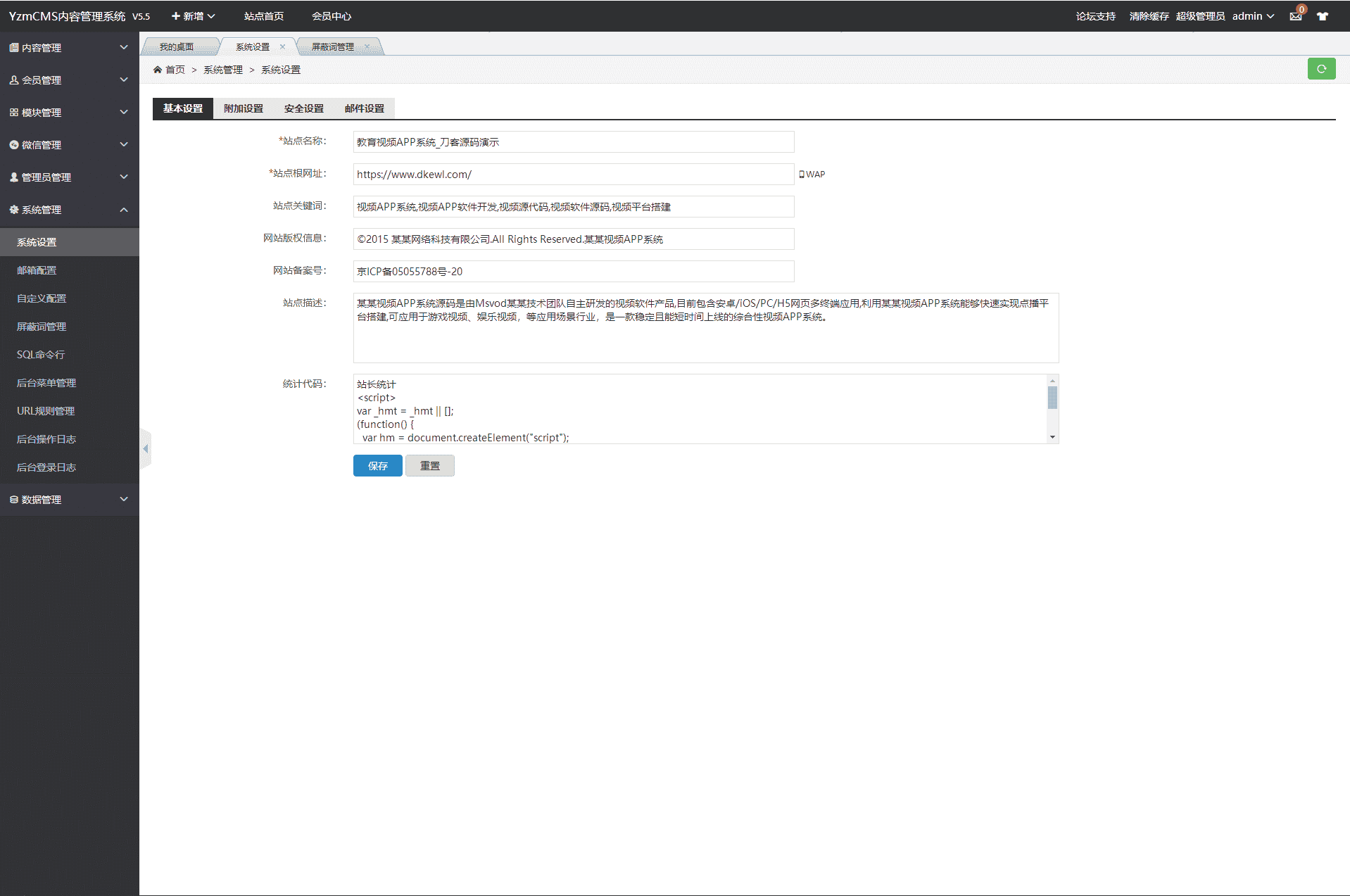Collapse the left sidebar arrow handle
The width and height of the screenshot is (1350, 896).
pyautogui.click(x=146, y=448)
